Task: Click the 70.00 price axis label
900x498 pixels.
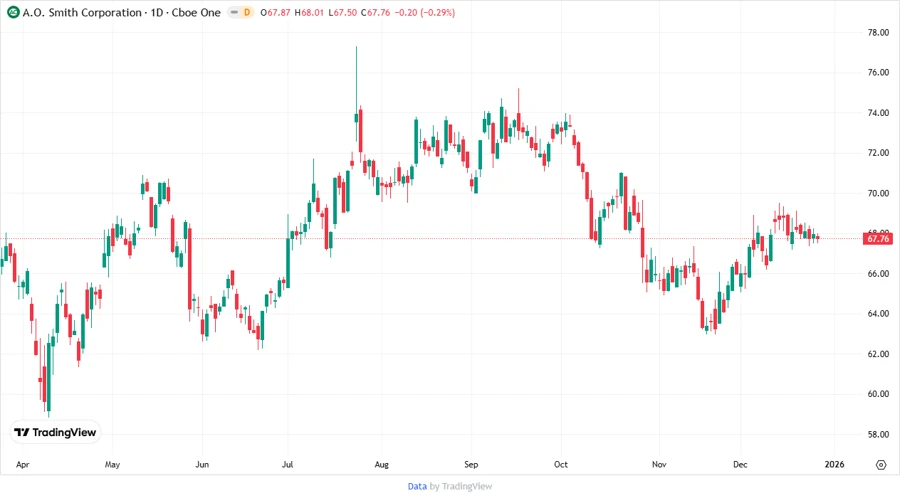Action: [878, 193]
